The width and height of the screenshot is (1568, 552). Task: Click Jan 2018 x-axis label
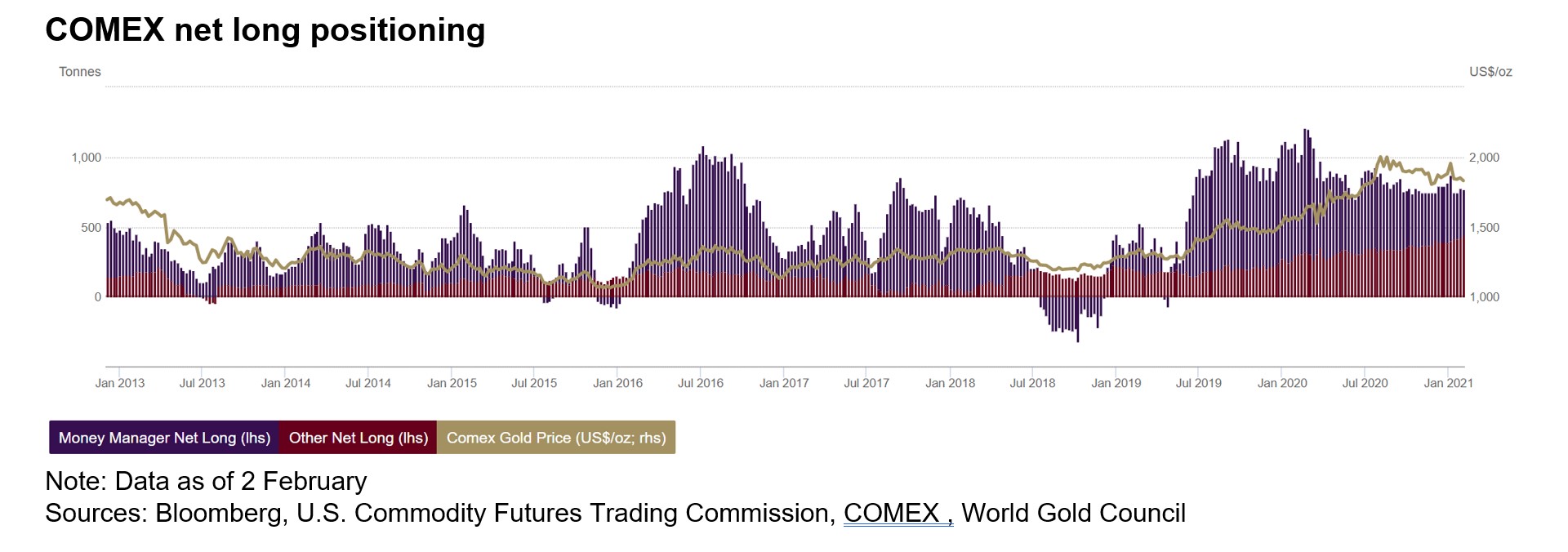tap(950, 383)
